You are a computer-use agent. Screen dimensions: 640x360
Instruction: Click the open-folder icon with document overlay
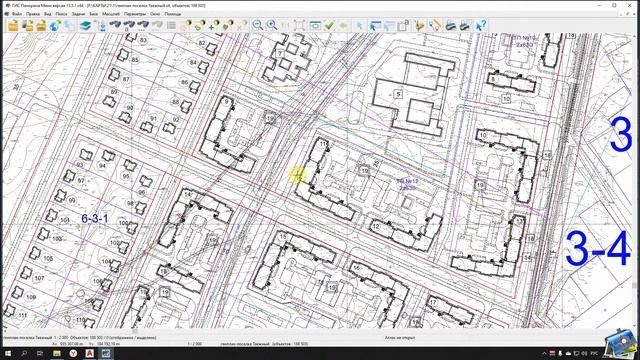click(28, 26)
